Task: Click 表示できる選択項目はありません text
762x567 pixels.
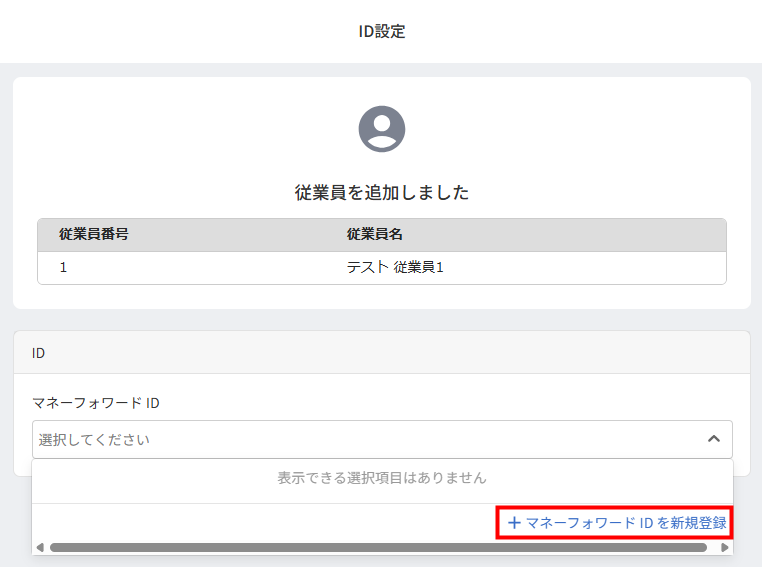Action: [x=381, y=478]
